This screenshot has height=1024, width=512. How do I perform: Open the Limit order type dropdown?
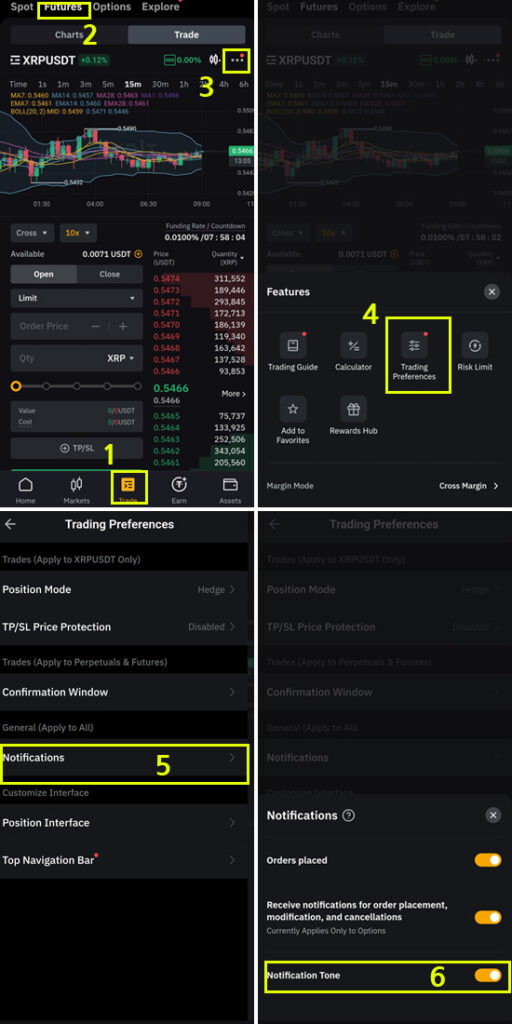point(76,298)
